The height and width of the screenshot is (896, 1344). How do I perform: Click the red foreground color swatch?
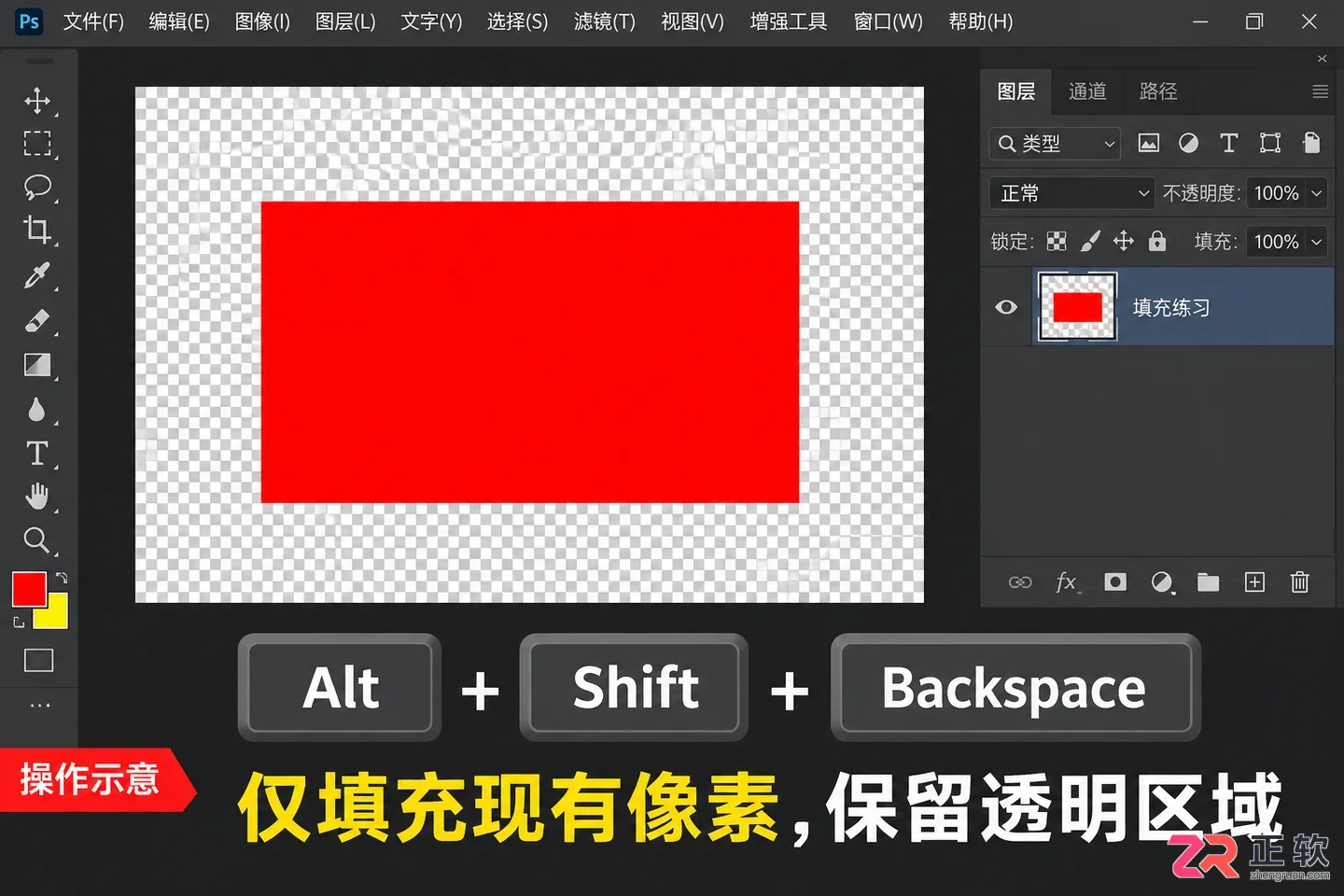click(x=29, y=589)
